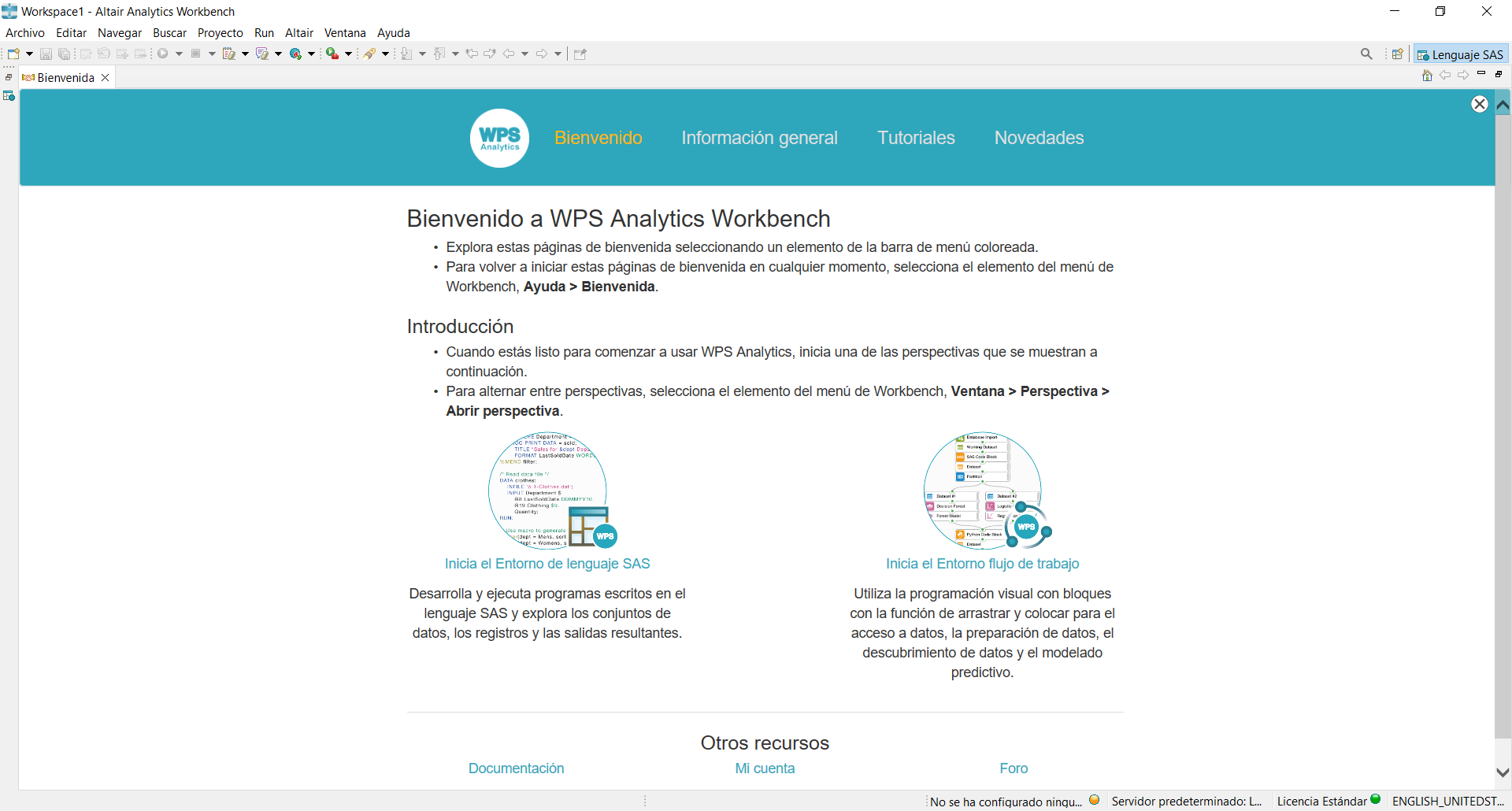Click the Last edit location icon
The height and width of the screenshot is (811, 1512).
tap(472, 54)
